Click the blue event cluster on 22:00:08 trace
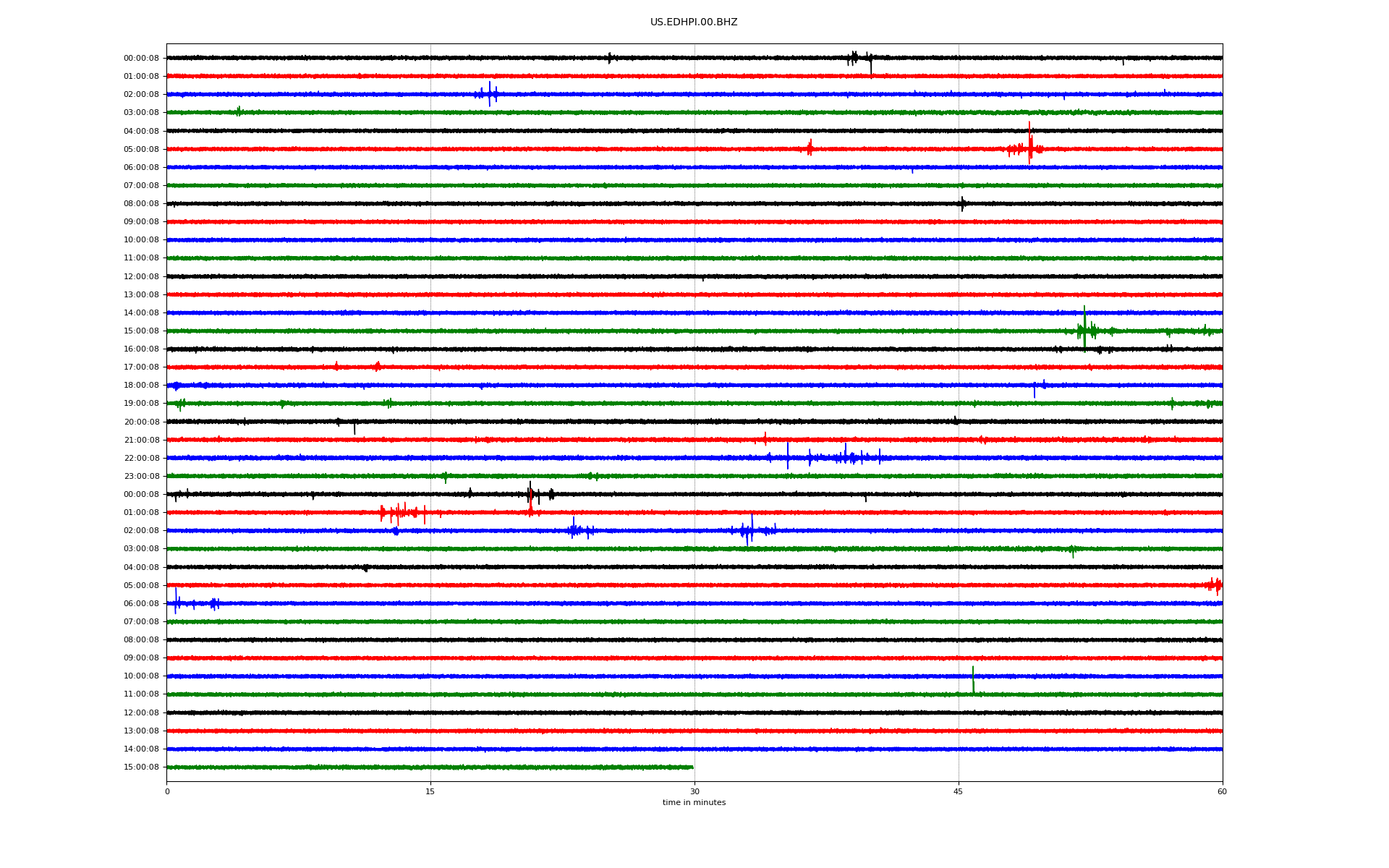 coord(846,457)
